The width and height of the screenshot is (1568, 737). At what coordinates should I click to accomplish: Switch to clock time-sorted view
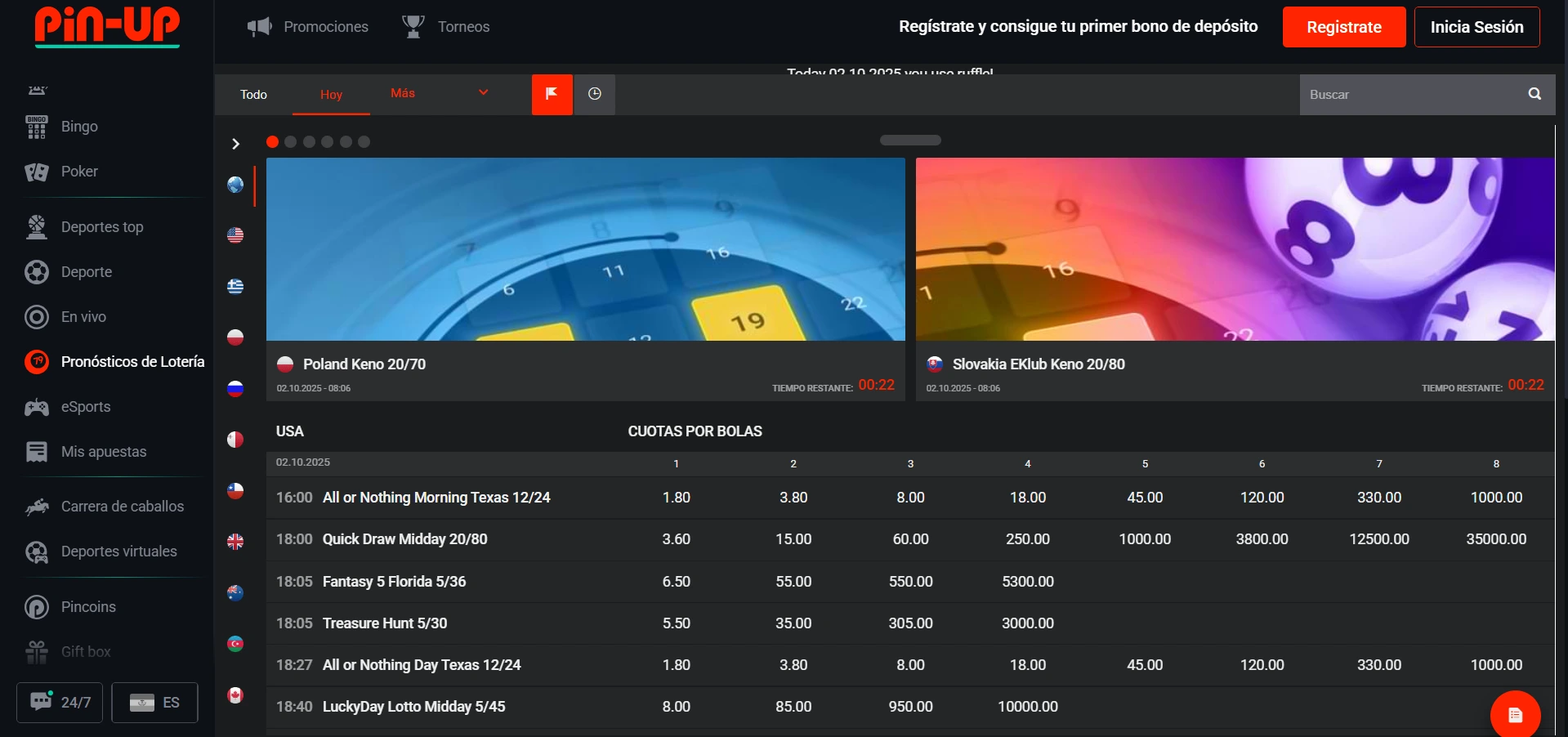tap(595, 94)
